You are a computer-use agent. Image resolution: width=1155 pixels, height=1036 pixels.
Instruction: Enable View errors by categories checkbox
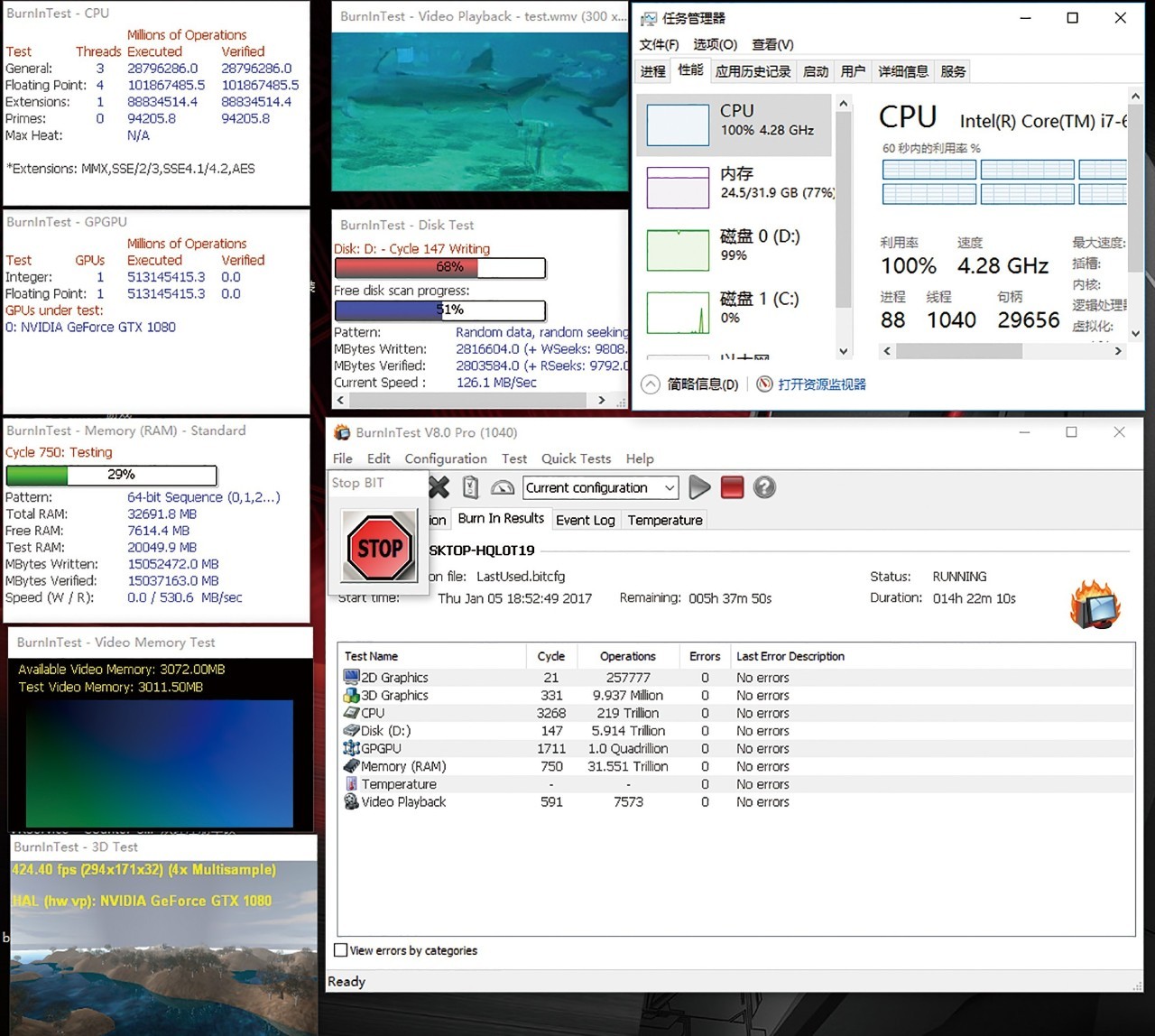coord(341,950)
